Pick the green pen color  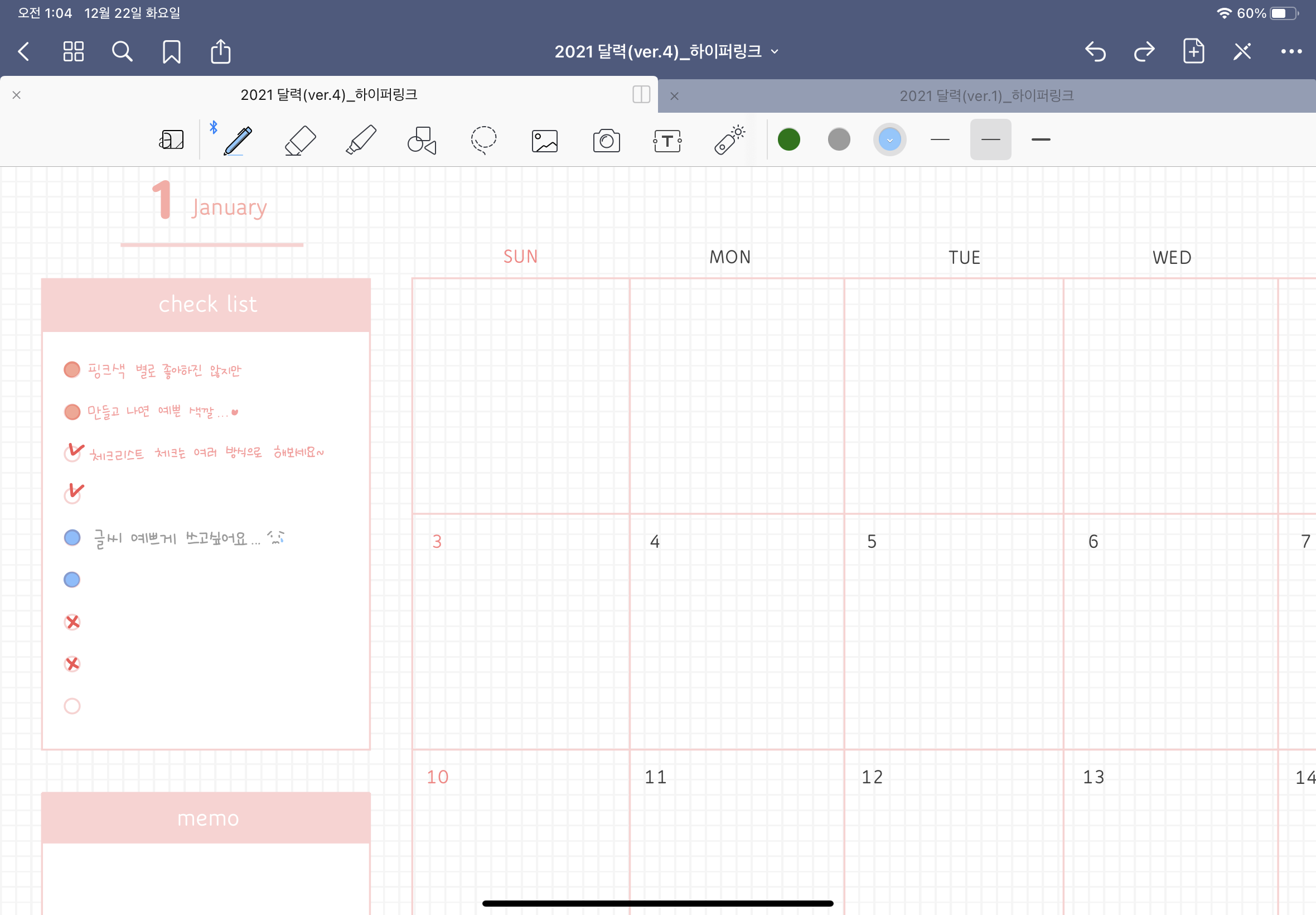(789, 139)
